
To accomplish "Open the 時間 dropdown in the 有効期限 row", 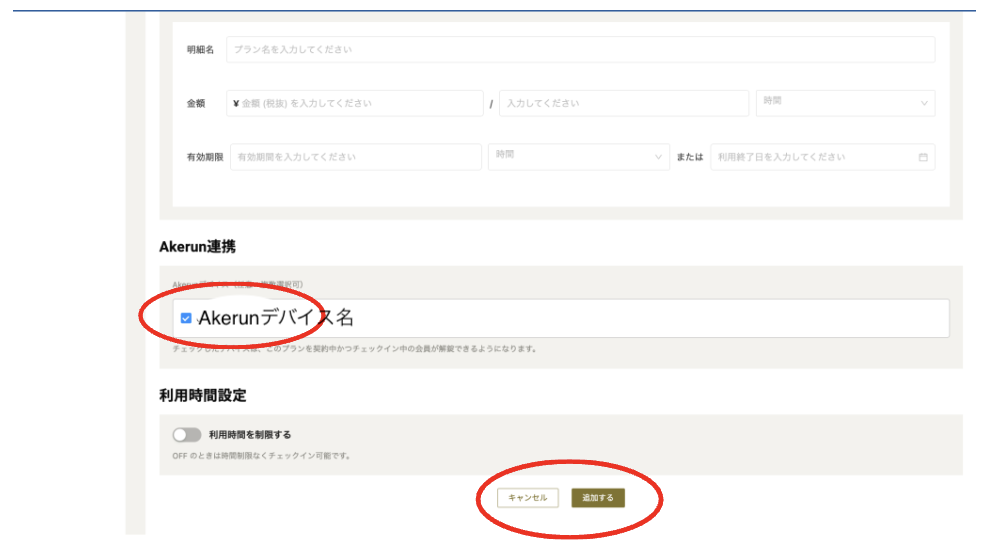I will pyautogui.click(x=579, y=157).
